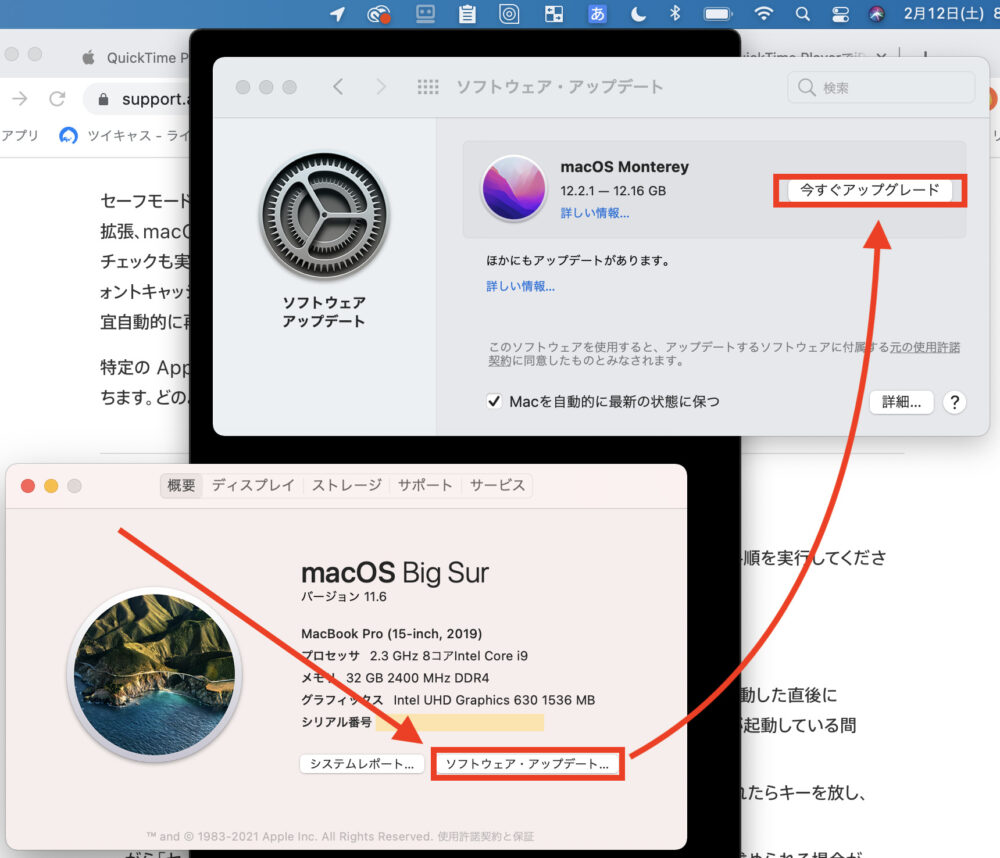Click the ソフトウェア・アップデート... button
1000x858 pixels.
(x=527, y=764)
